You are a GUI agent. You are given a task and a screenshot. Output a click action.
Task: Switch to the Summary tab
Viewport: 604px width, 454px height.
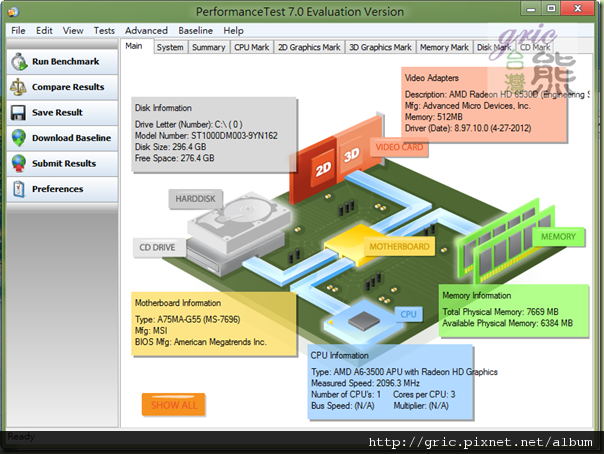(x=209, y=47)
